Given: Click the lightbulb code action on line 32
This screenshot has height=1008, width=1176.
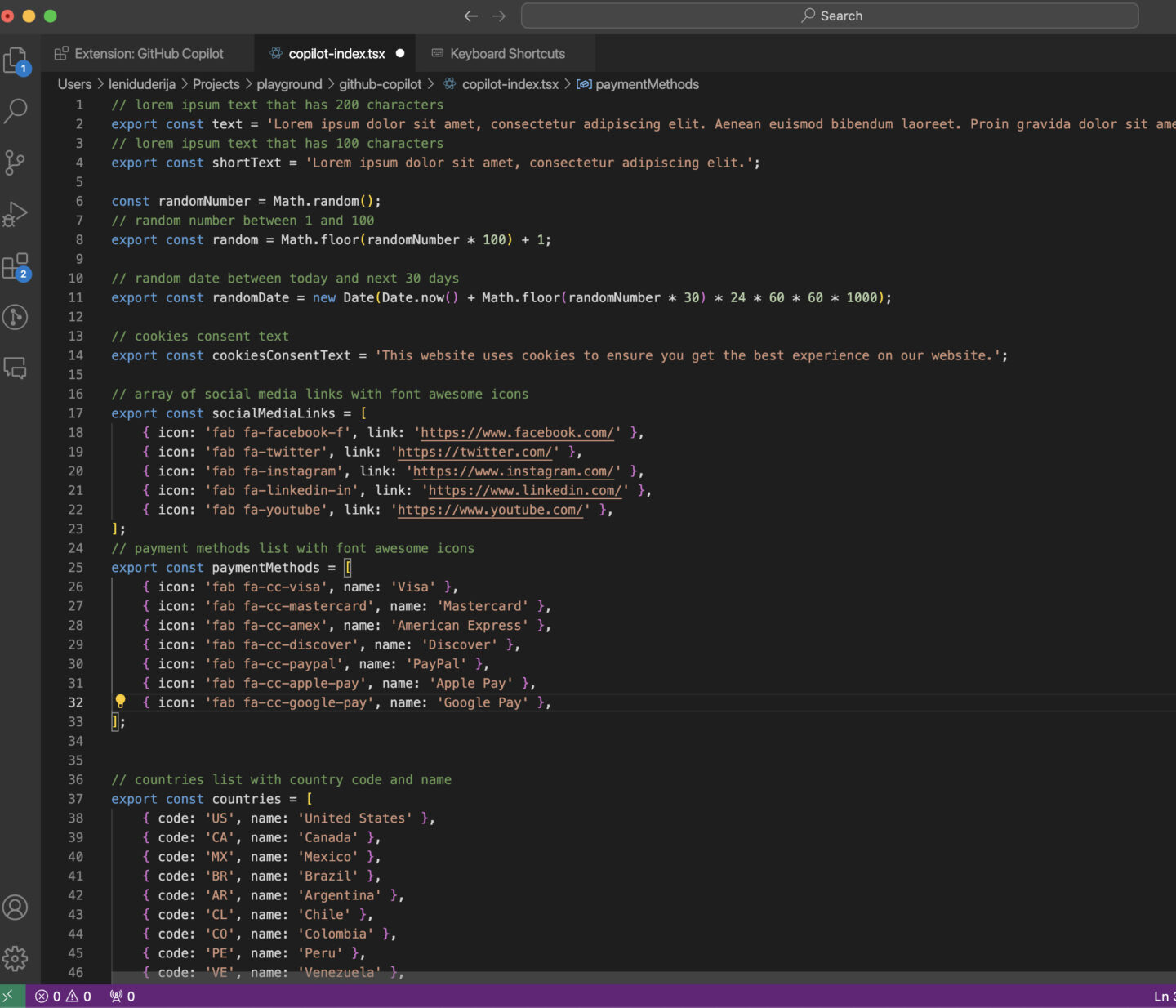Looking at the screenshot, I should [121, 701].
